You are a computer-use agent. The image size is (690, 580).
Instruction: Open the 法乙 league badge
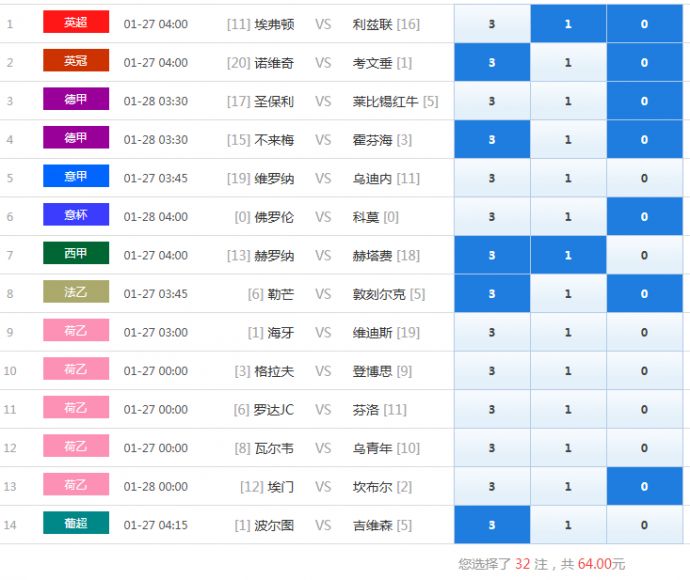75,293
